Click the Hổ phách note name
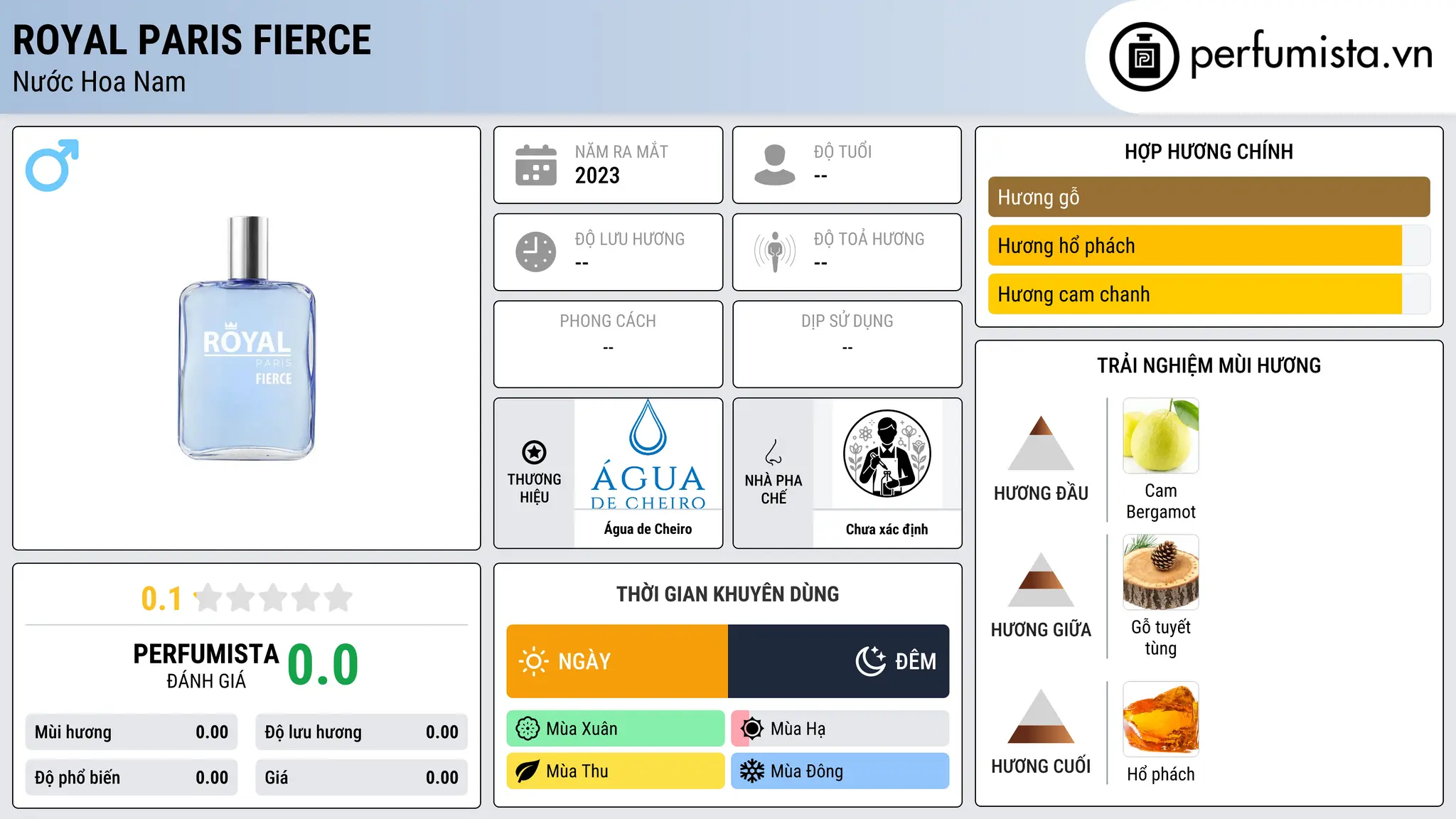 pos(1161,774)
